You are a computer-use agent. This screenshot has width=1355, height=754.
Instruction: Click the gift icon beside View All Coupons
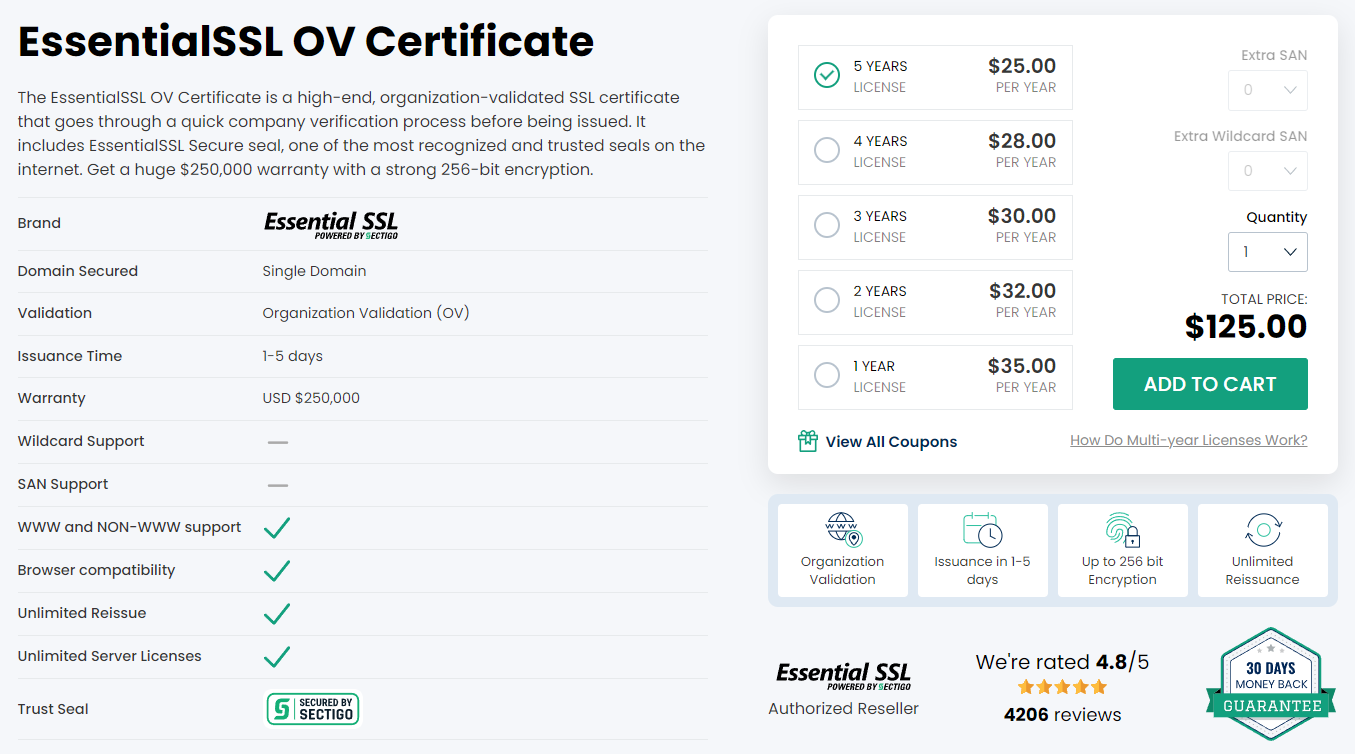coord(808,441)
